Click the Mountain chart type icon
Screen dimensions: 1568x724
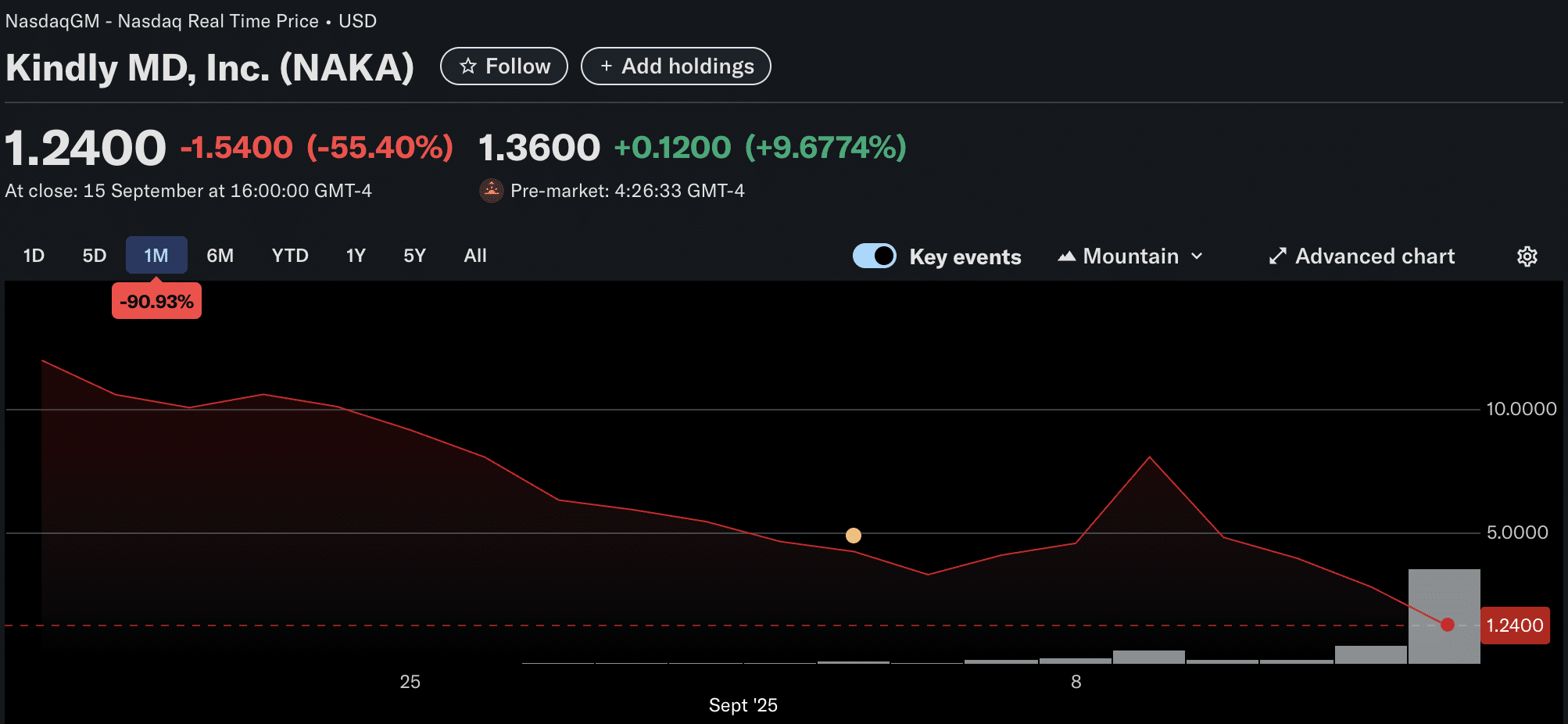1066,256
